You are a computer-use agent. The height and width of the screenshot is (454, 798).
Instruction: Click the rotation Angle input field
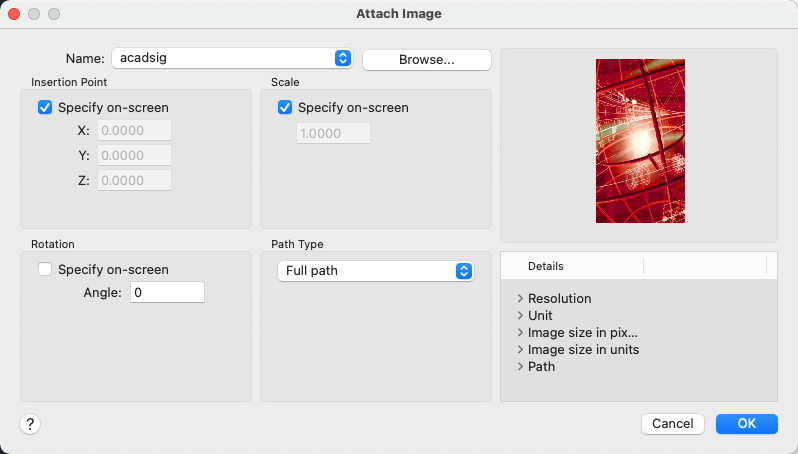pyautogui.click(x=167, y=292)
